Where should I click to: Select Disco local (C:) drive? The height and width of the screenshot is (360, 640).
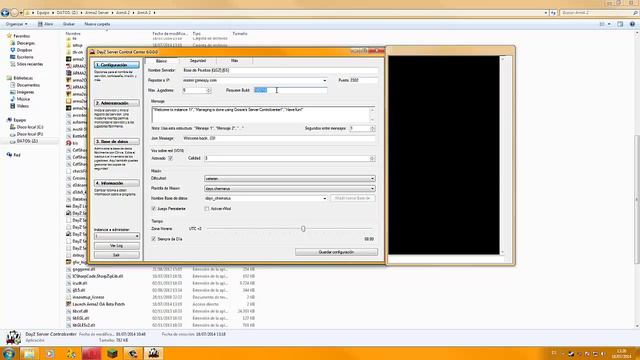[30, 127]
